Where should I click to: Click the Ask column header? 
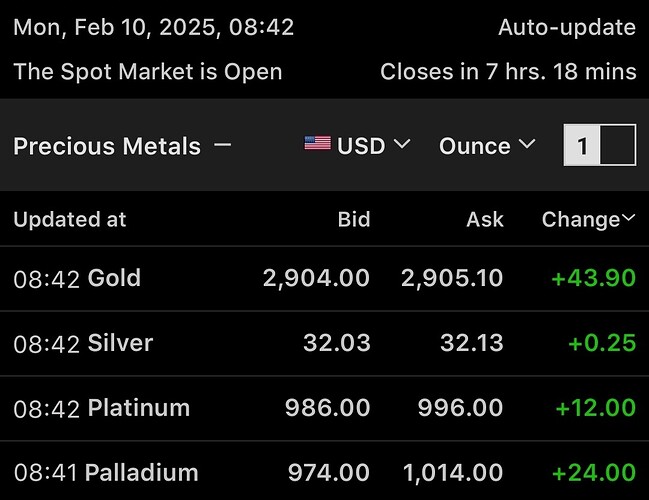coord(485,219)
